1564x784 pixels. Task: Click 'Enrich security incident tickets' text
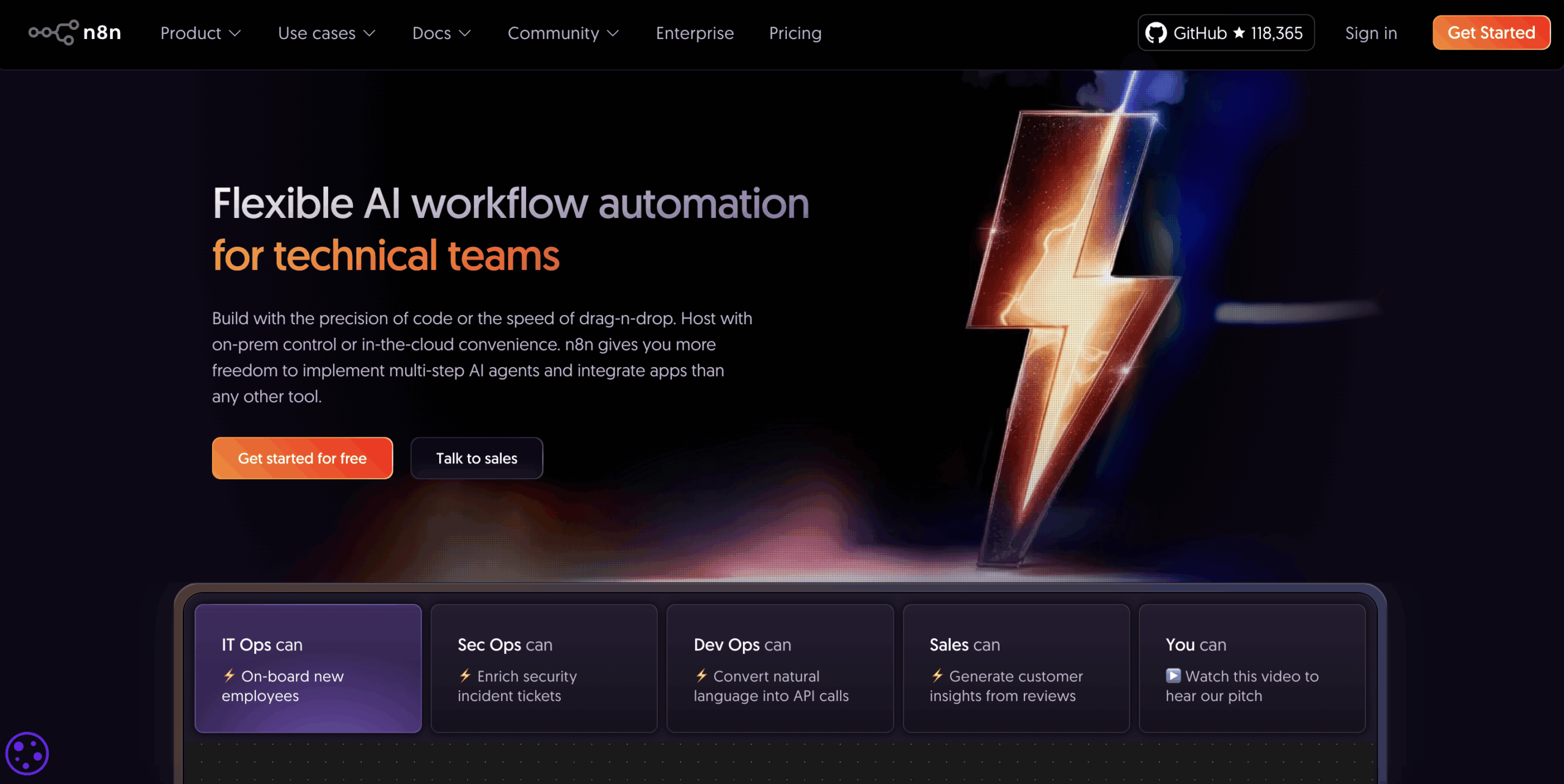tap(517, 686)
